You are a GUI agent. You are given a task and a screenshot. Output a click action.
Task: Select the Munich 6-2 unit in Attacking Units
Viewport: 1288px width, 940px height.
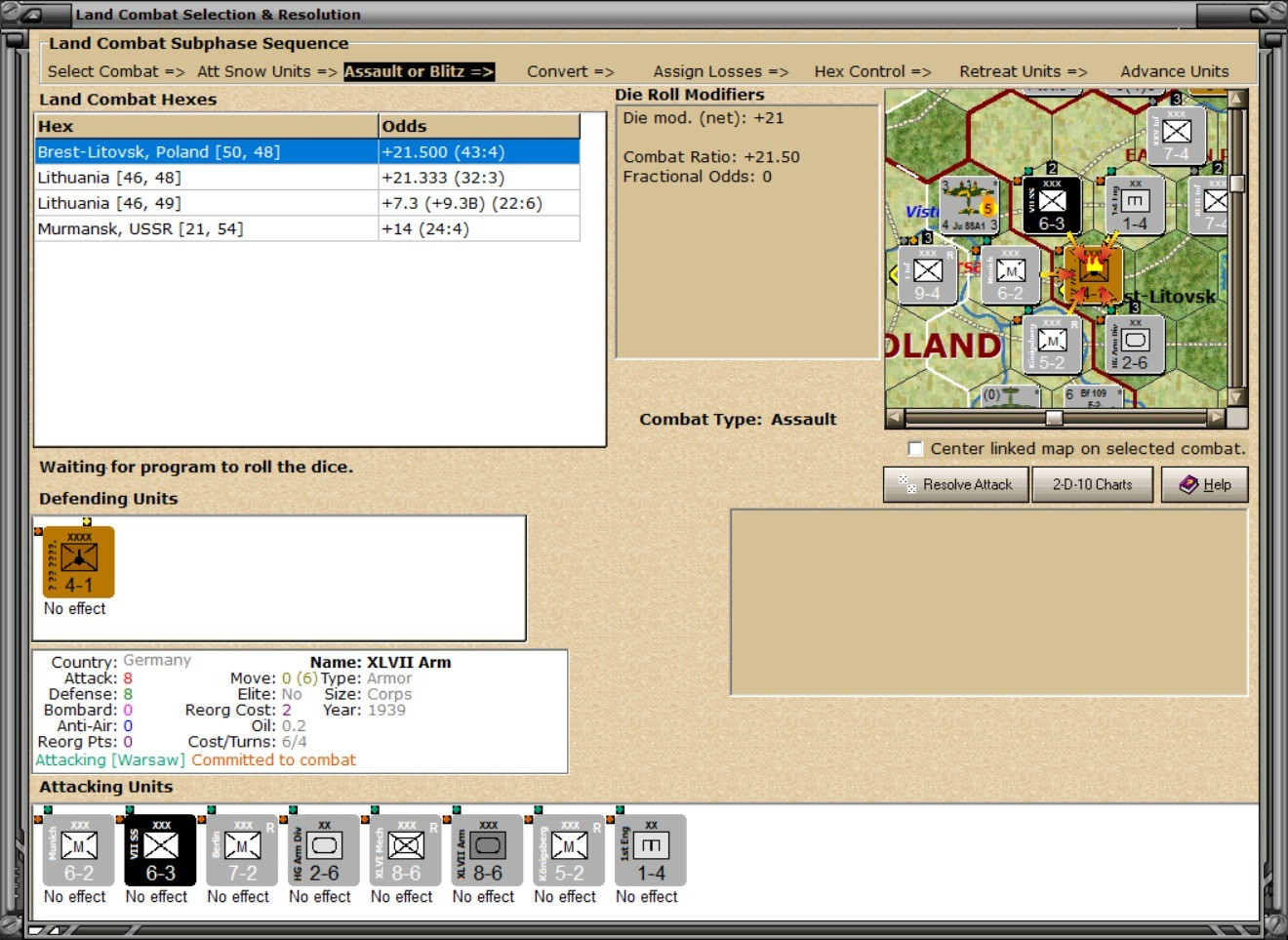(x=79, y=851)
